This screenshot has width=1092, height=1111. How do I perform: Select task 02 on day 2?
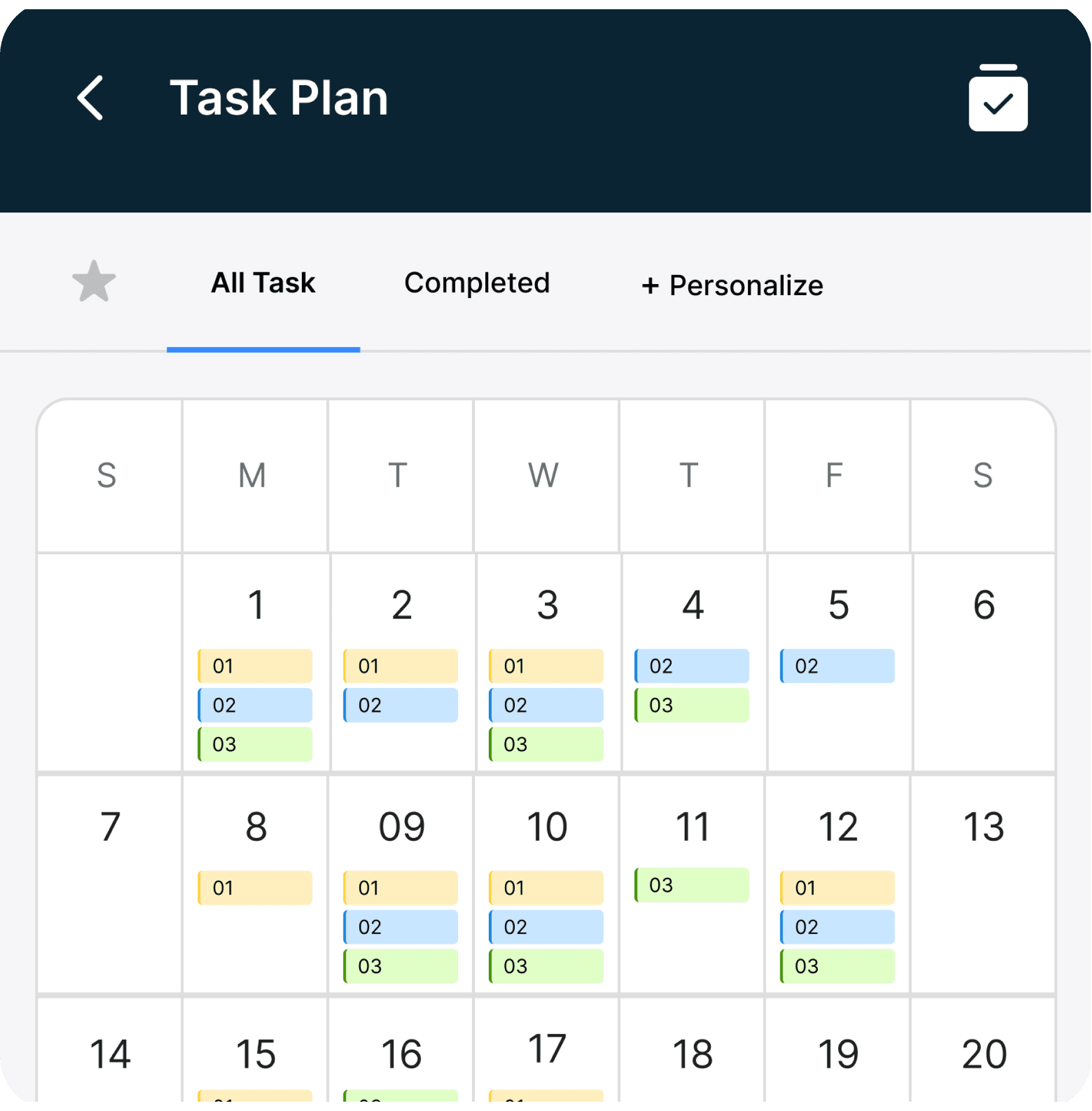coord(400,705)
